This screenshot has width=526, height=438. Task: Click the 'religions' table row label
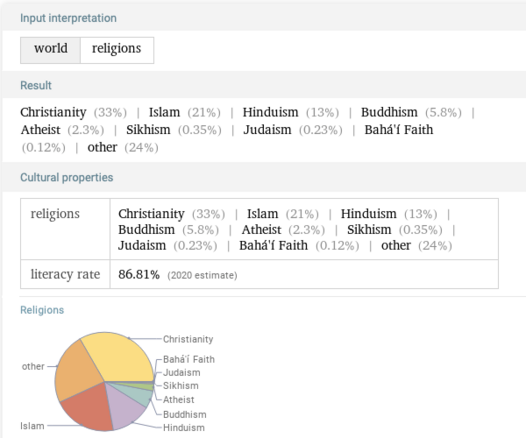[55, 214]
